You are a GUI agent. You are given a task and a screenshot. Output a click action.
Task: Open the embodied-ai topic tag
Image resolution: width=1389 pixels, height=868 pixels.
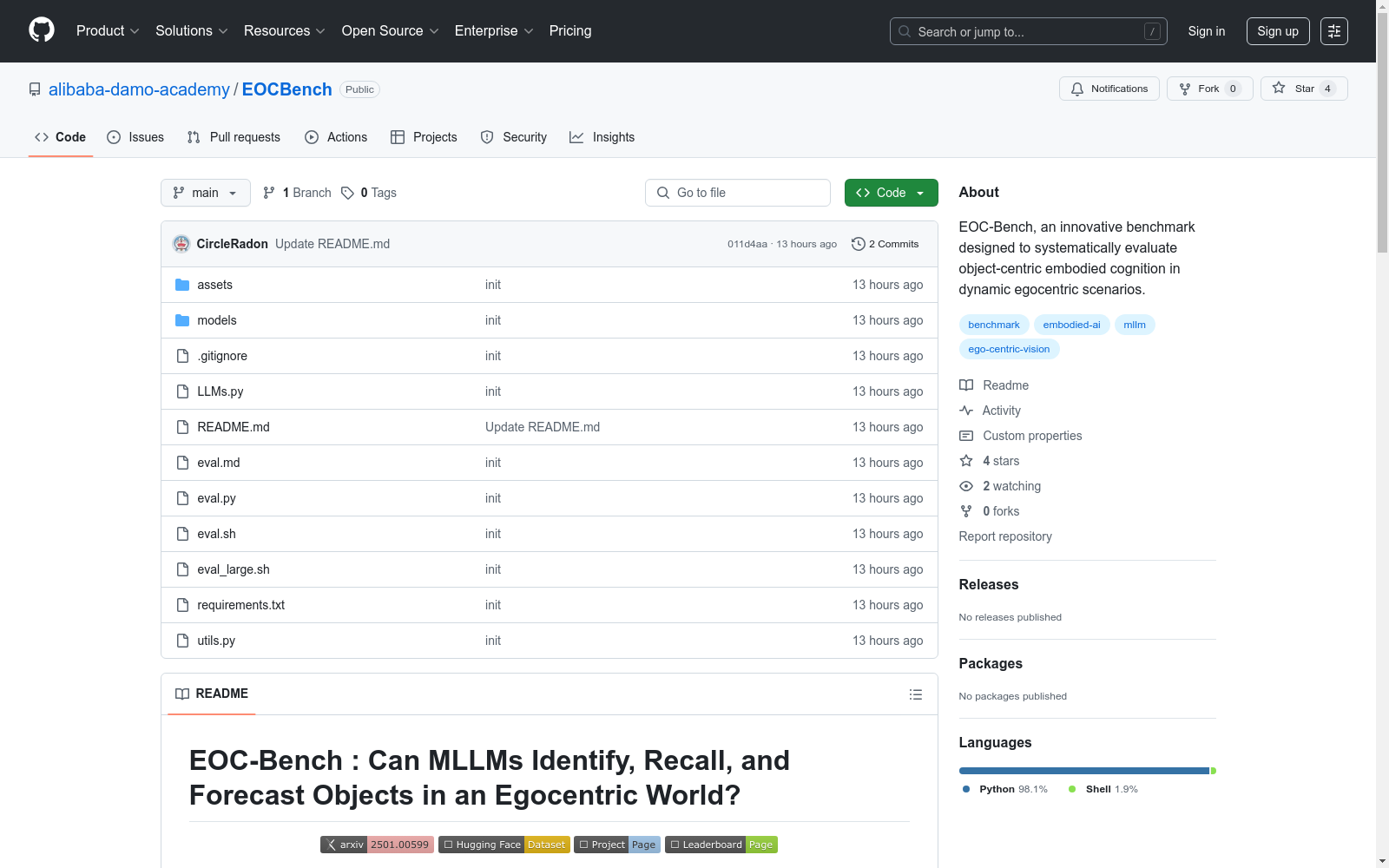click(x=1071, y=325)
